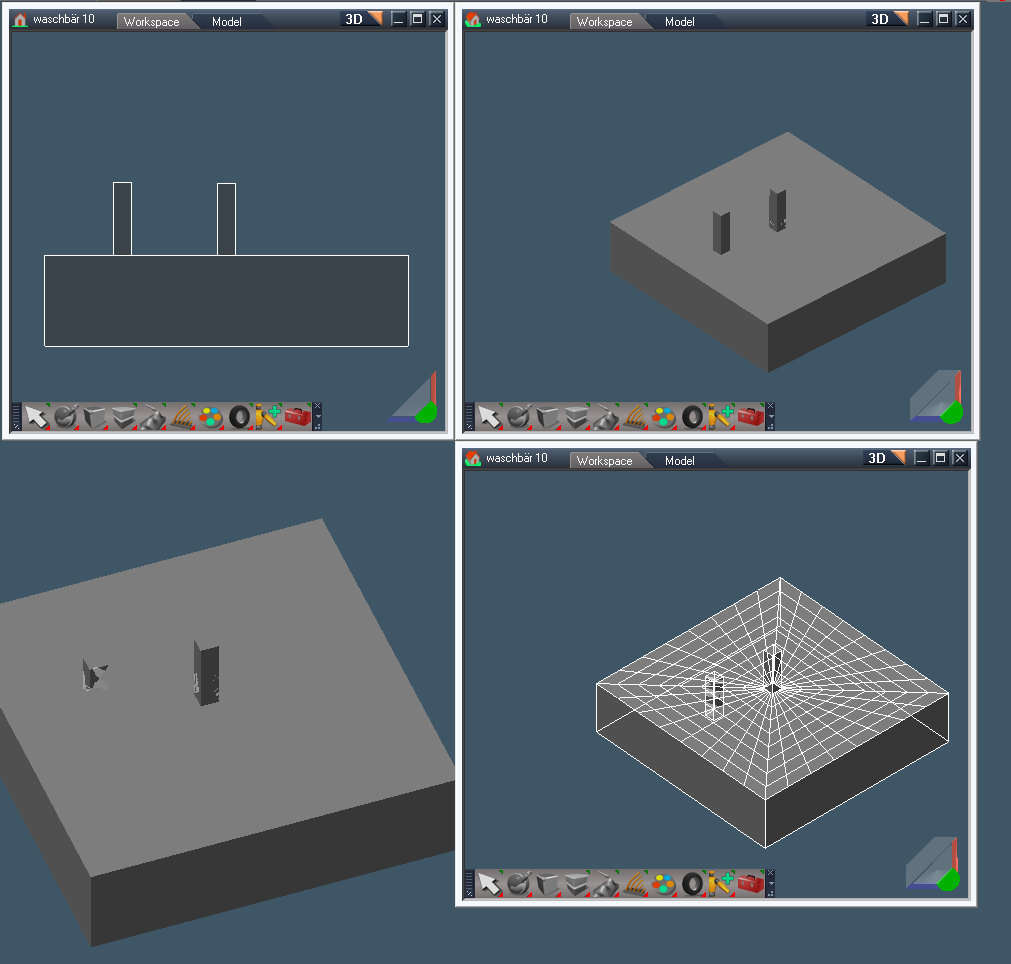Screen dimensions: 1011x964
Task: Select the arrow Object tool in top-left window toolbar
Action: click(x=36, y=416)
